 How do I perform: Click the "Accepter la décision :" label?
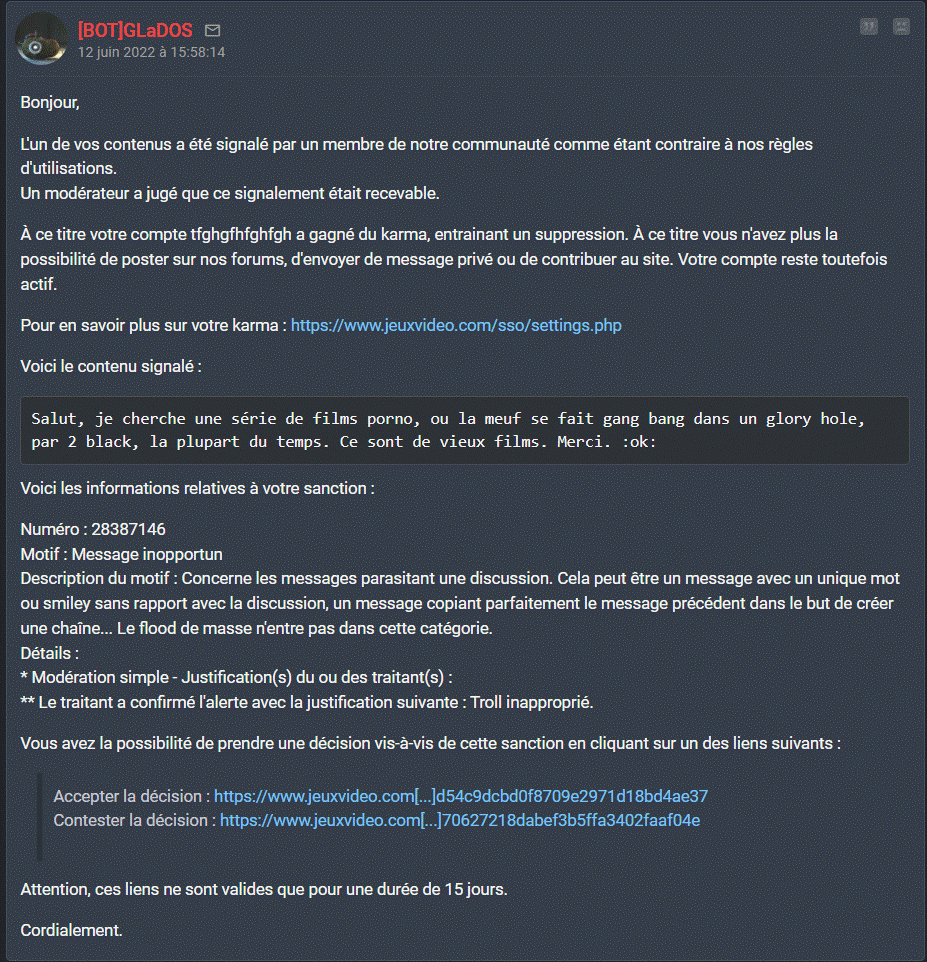click(x=132, y=796)
